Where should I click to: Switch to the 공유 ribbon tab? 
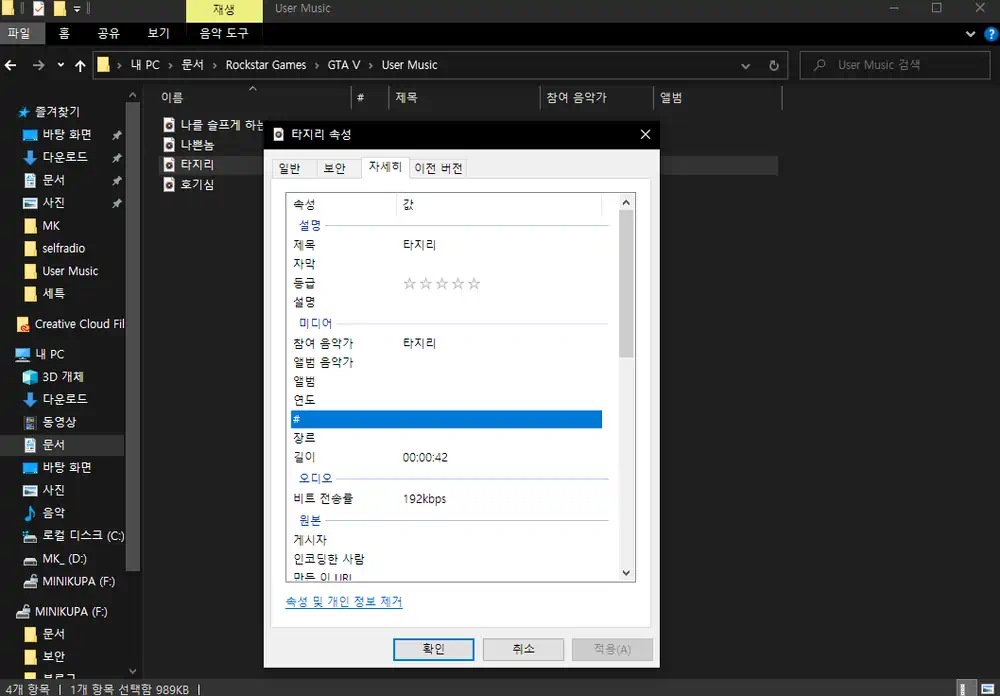(x=108, y=33)
